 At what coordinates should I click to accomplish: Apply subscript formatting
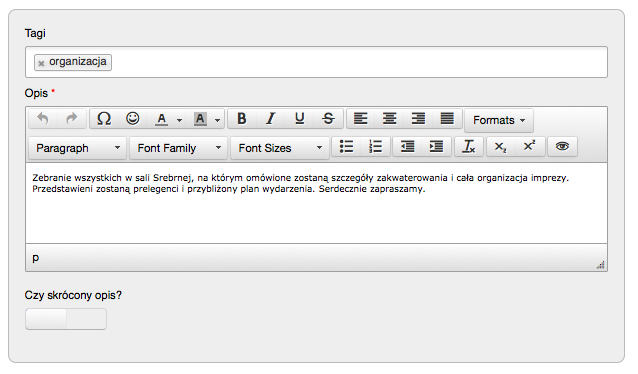[x=500, y=147]
